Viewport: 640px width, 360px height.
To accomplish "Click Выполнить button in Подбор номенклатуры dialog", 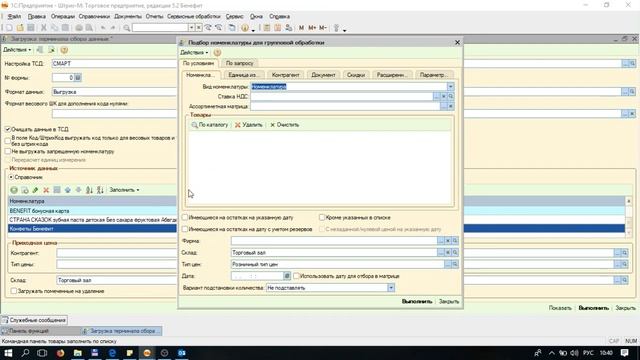I will pyautogui.click(x=417, y=302).
